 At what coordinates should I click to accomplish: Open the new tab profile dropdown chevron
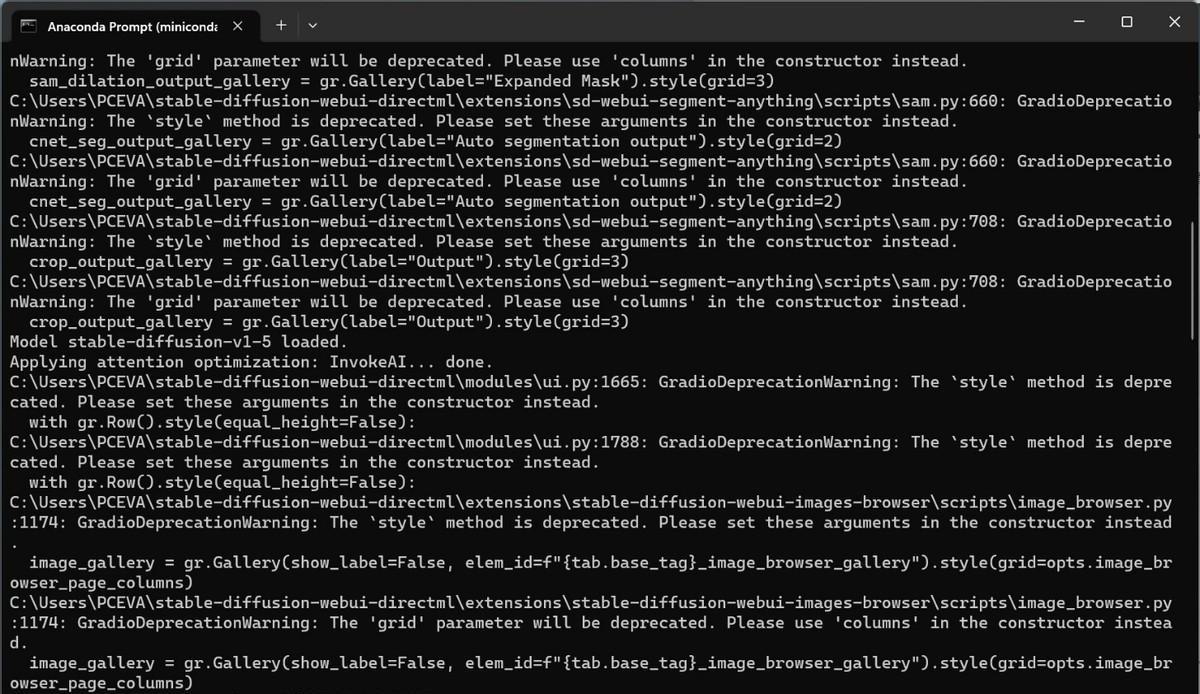tap(313, 25)
